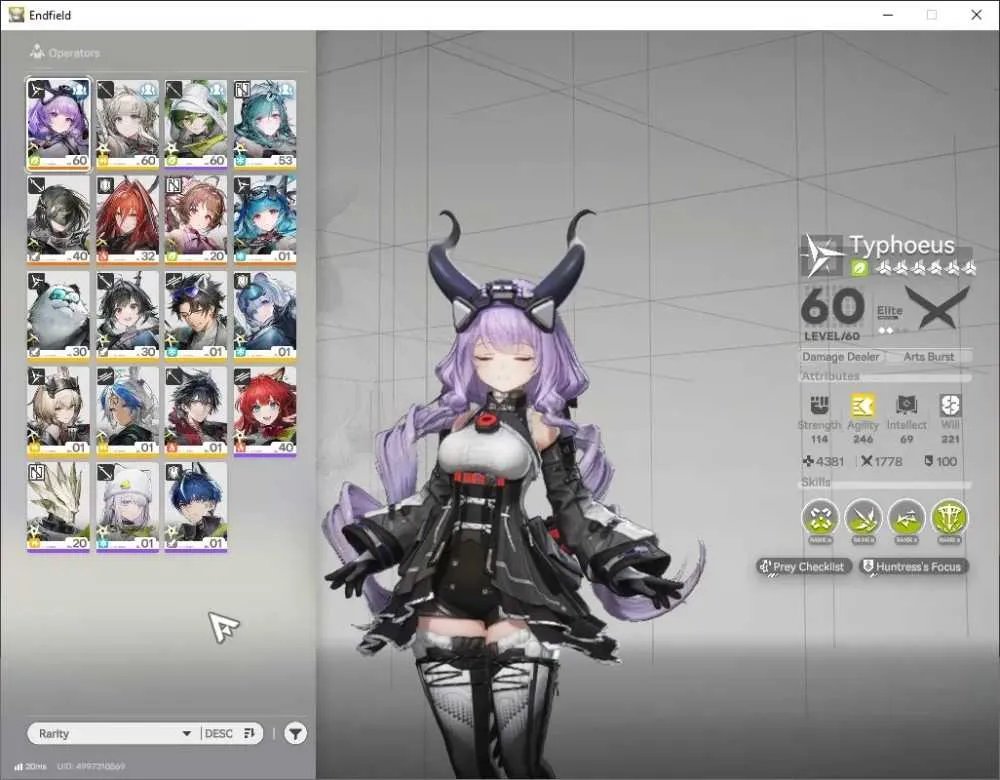Select the third skill icon in Skills row
This screenshot has height=780, width=1000.
pyautogui.click(x=906, y=517)
